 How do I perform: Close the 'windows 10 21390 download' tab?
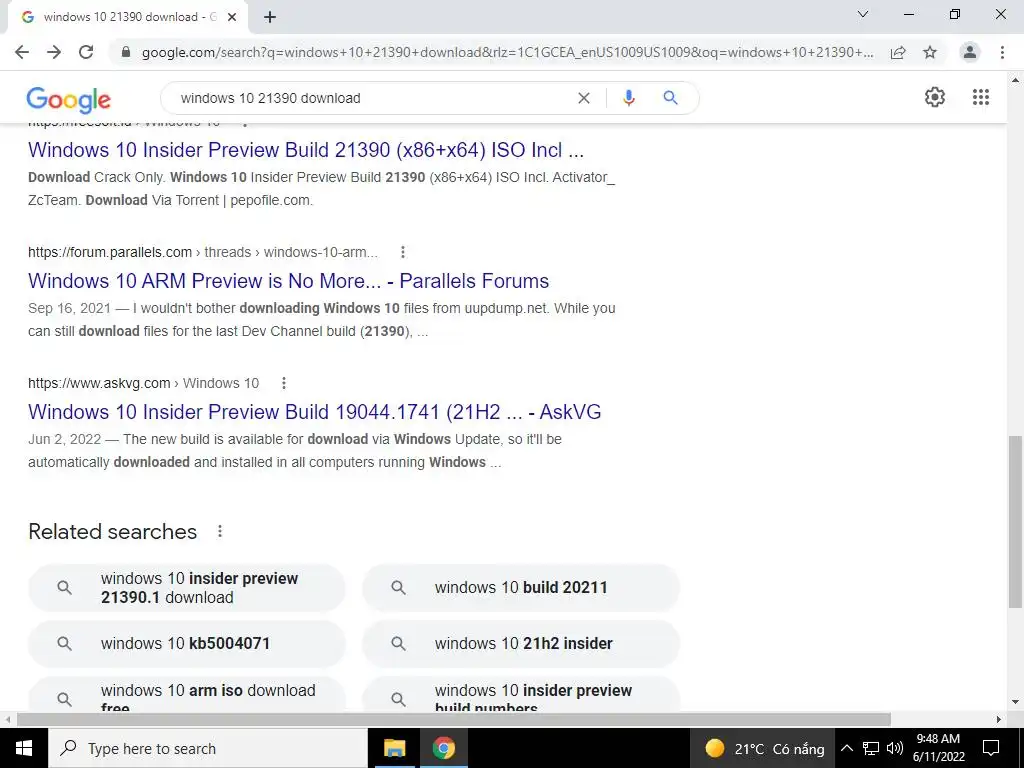coord(232,17)
